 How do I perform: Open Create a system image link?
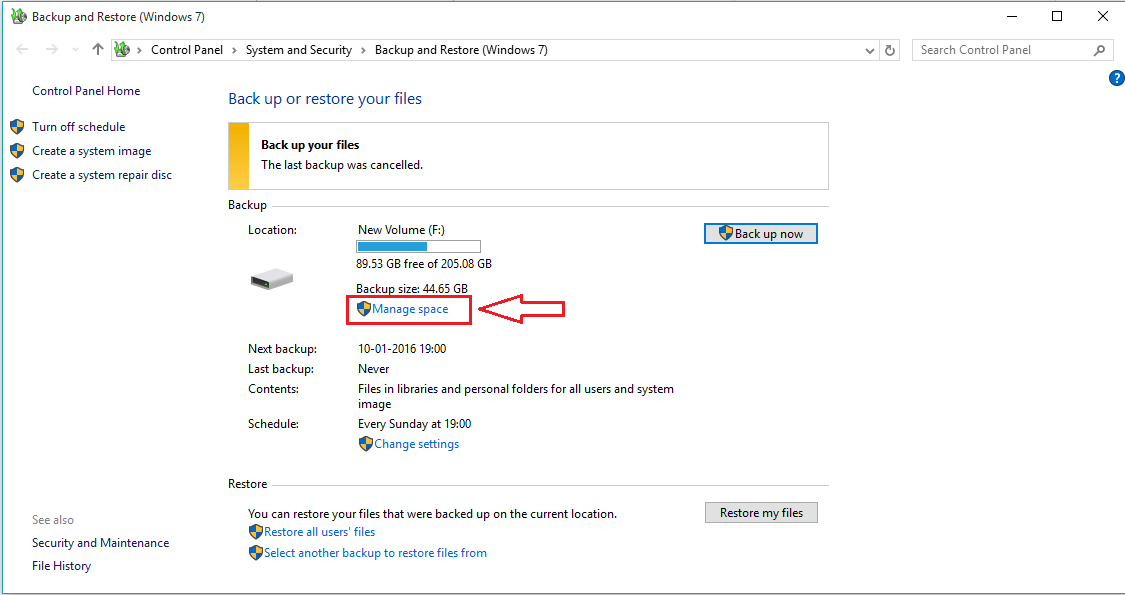(92, 151)
